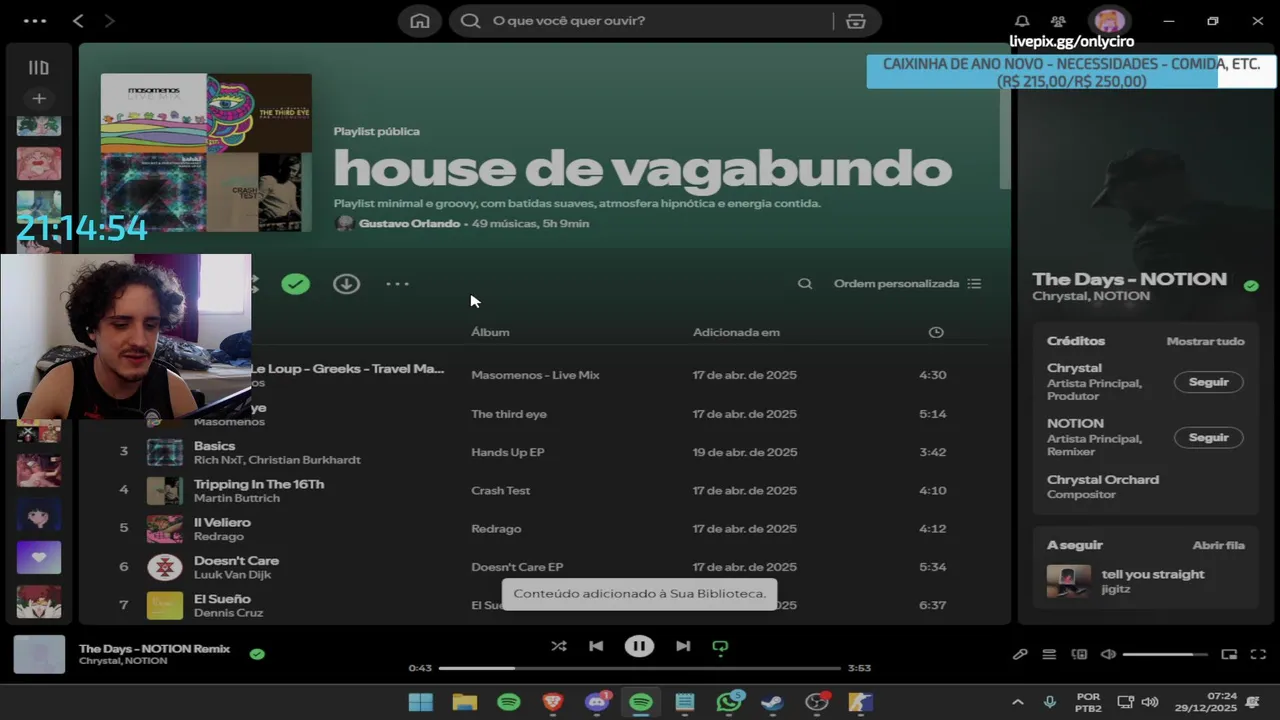Enter full screen with the expand icon
This screenshot has height=720, width=1280.
click(x=1259, y=654)
